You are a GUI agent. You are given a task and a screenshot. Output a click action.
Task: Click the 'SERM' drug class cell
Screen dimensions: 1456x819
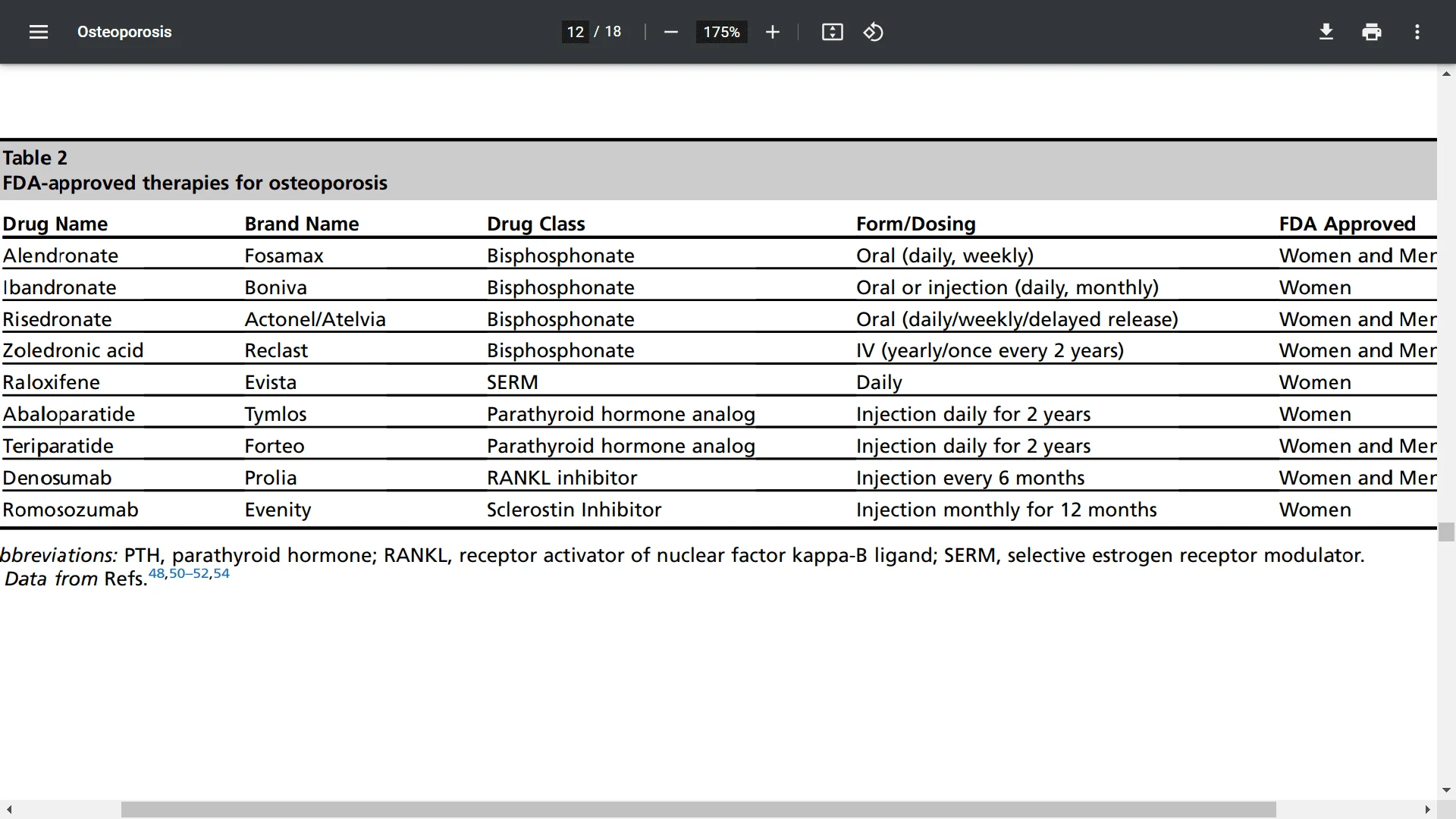(513, 382)
